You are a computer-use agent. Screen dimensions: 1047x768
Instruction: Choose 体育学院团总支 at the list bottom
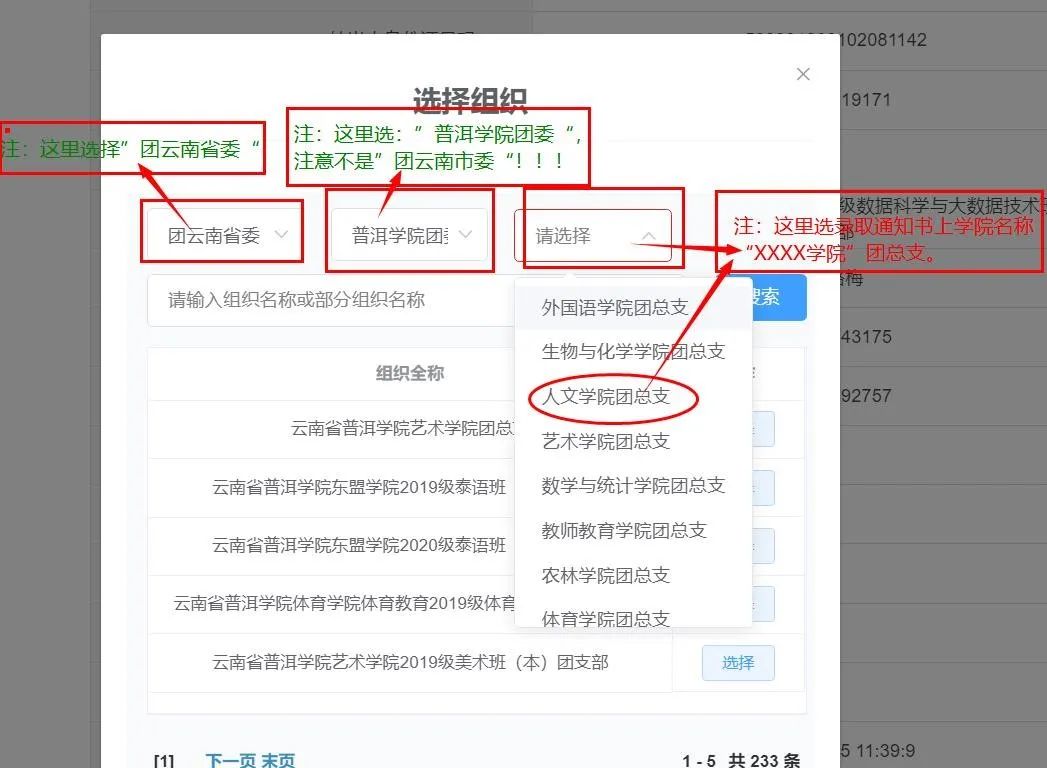pos(605,618)
